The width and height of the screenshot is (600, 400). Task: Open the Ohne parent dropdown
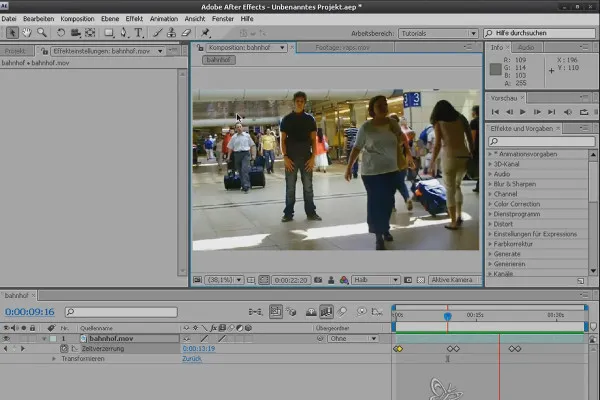click(x=352, y=339)
